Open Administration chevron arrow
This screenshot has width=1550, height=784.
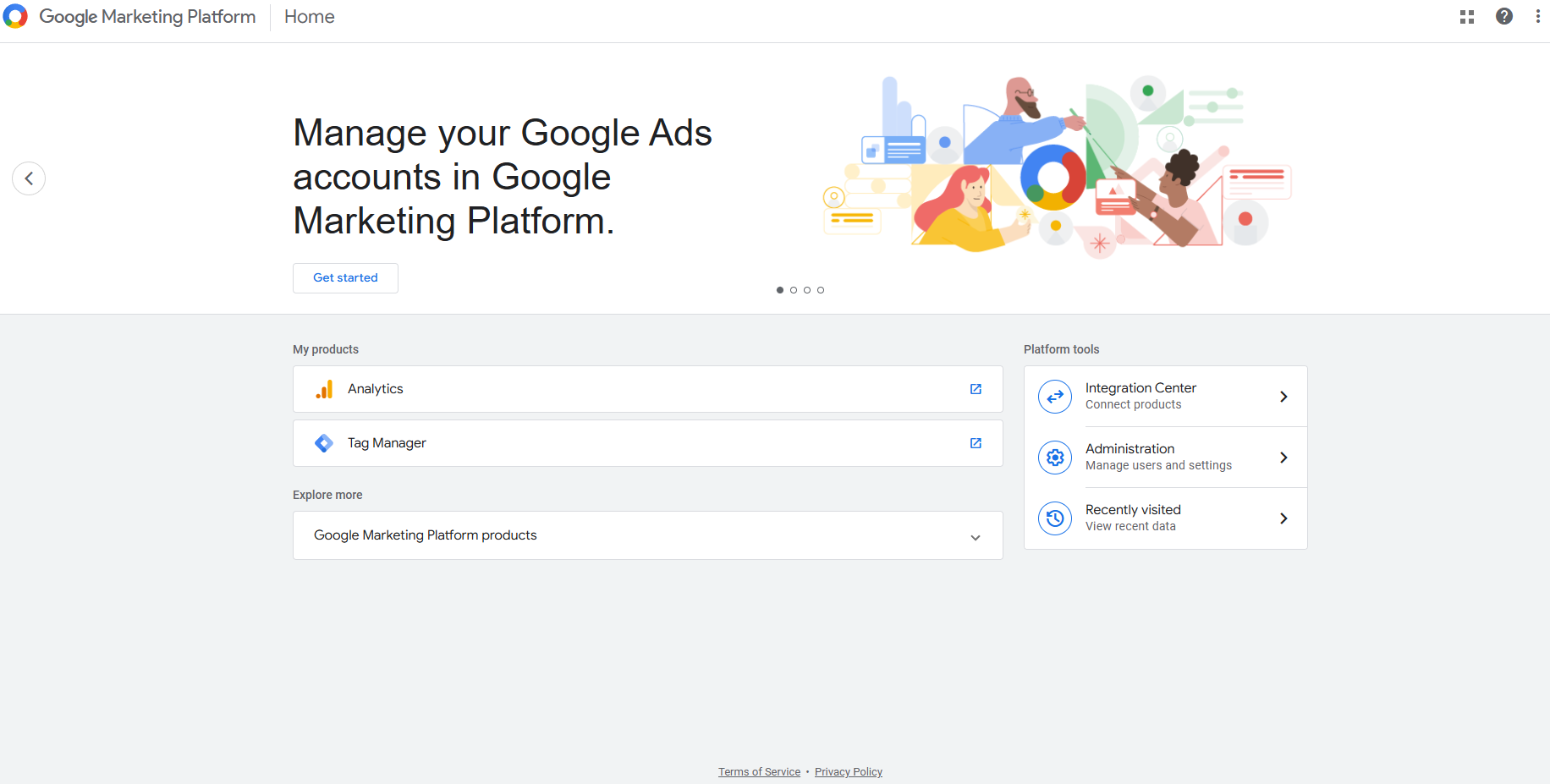[1283, 458]
